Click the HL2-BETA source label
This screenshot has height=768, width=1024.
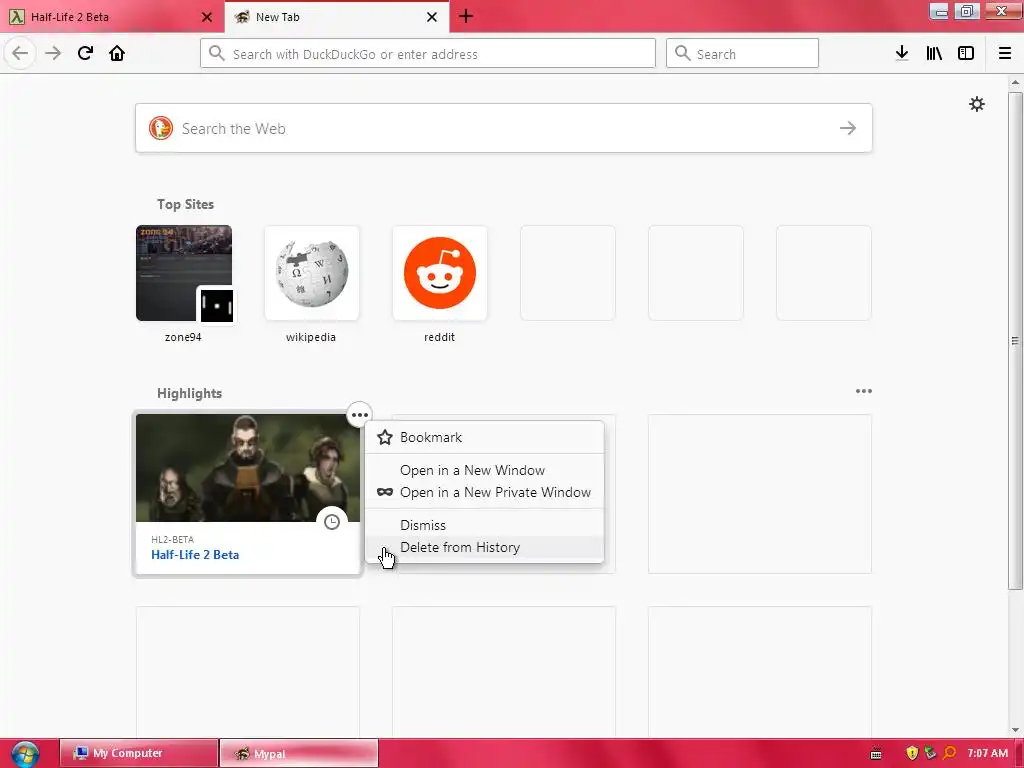point(172,539)
